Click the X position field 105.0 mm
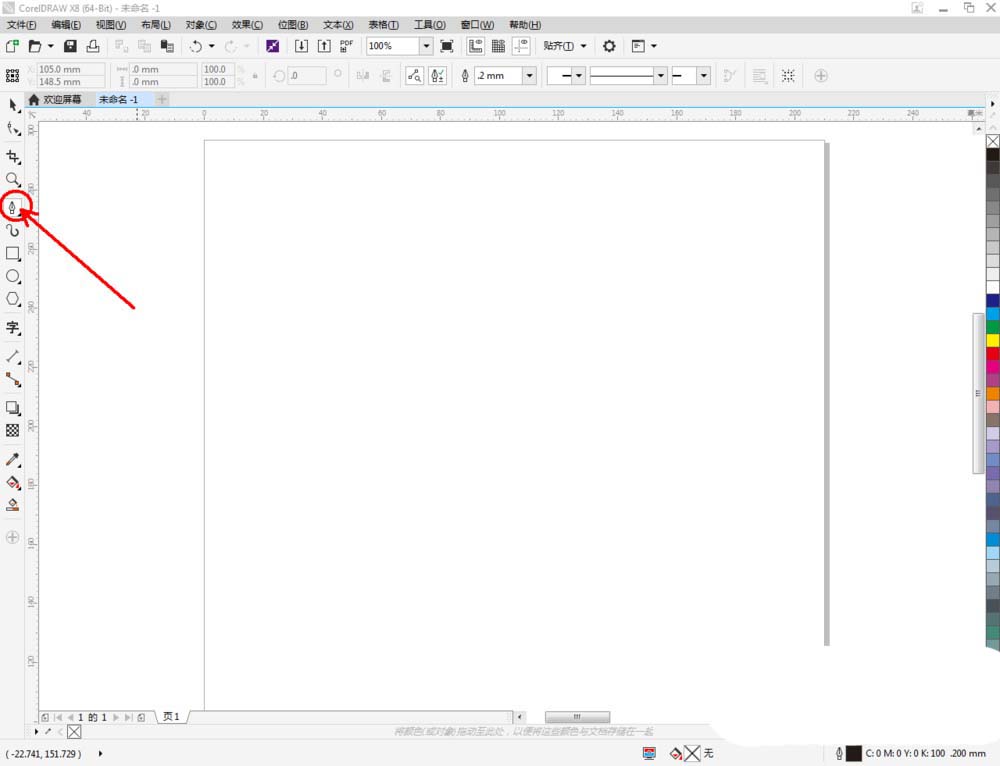This screenshot has width=1000, height=766. click(x=71, y=69)
